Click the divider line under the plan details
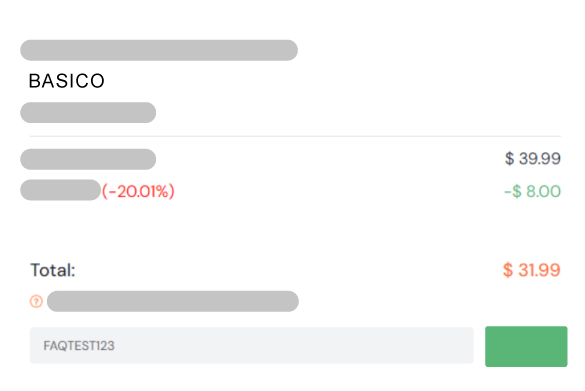The width and height of the screenshot is (585, 391). coord(295,136)
